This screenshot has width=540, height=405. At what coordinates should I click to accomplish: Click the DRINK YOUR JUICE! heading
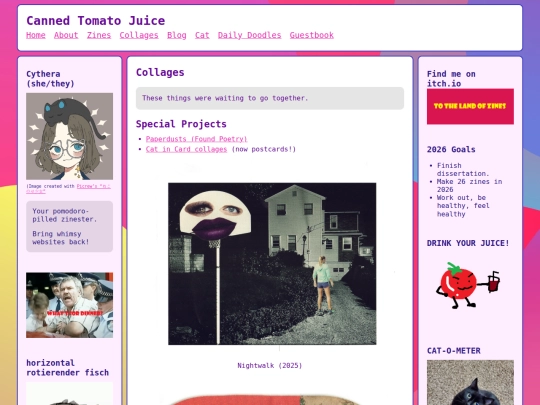coord(468,243)
